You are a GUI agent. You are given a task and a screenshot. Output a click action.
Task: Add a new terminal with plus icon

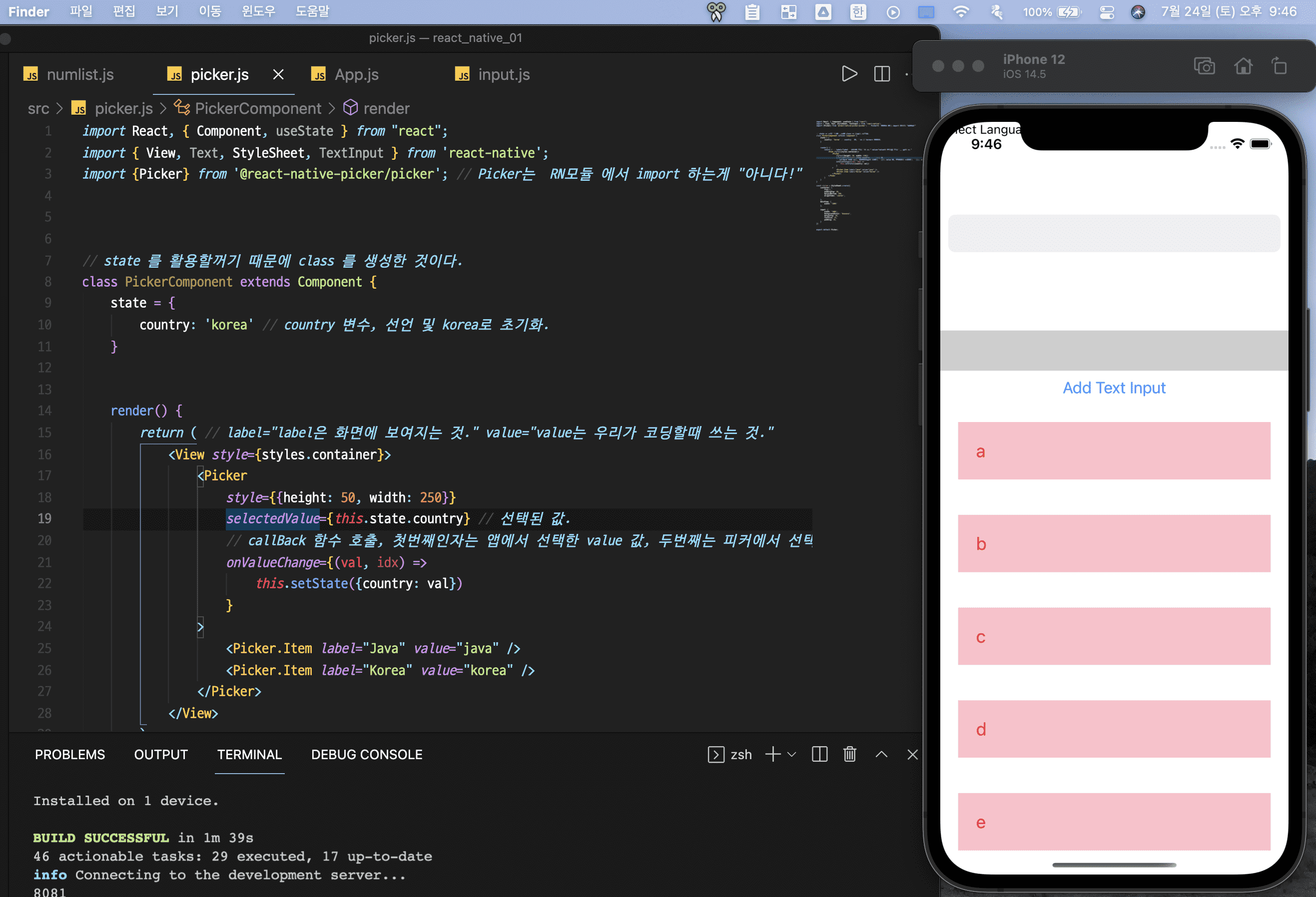772,754
